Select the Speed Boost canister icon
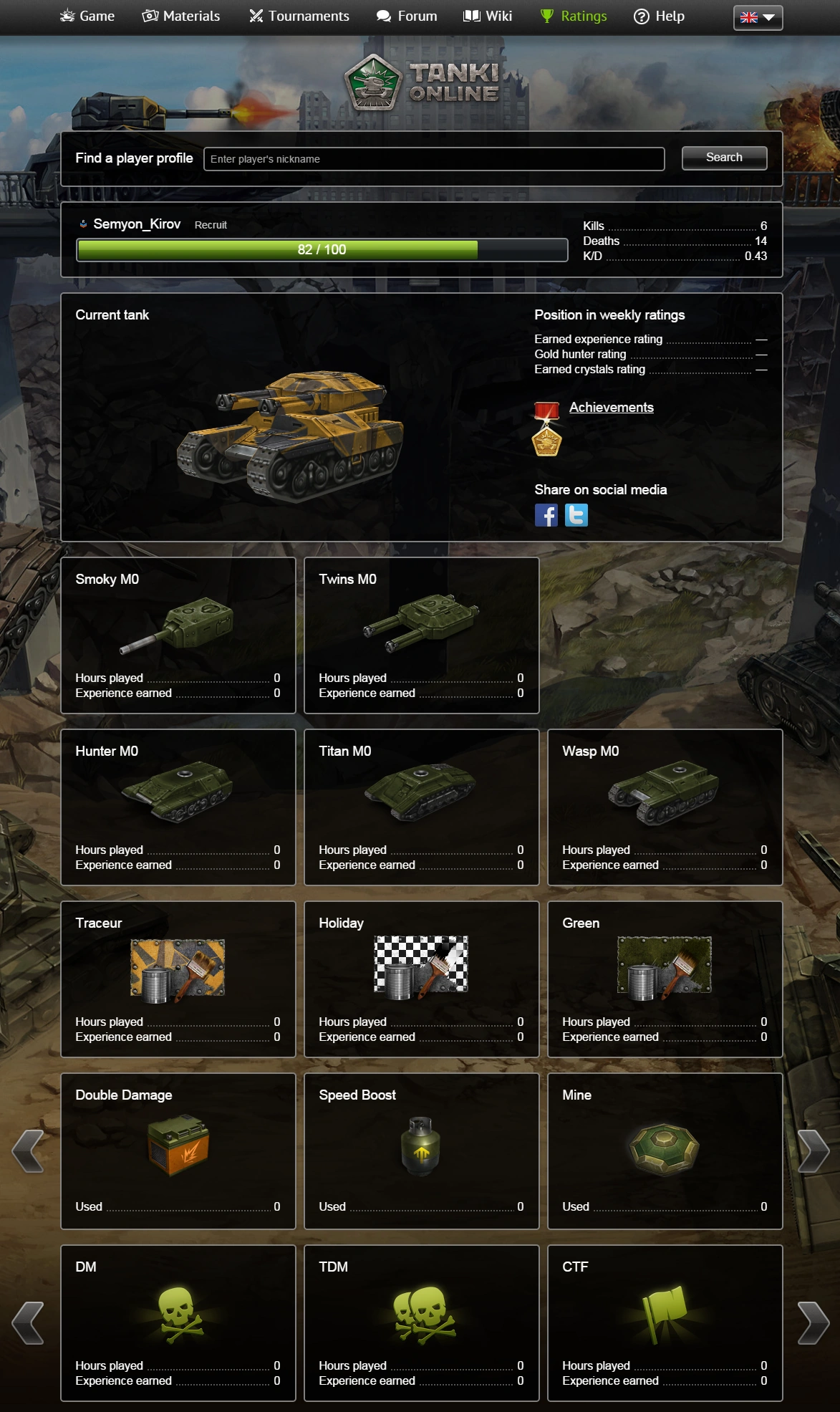This screenshot has width=840, height=1412. pos(421,1146)
